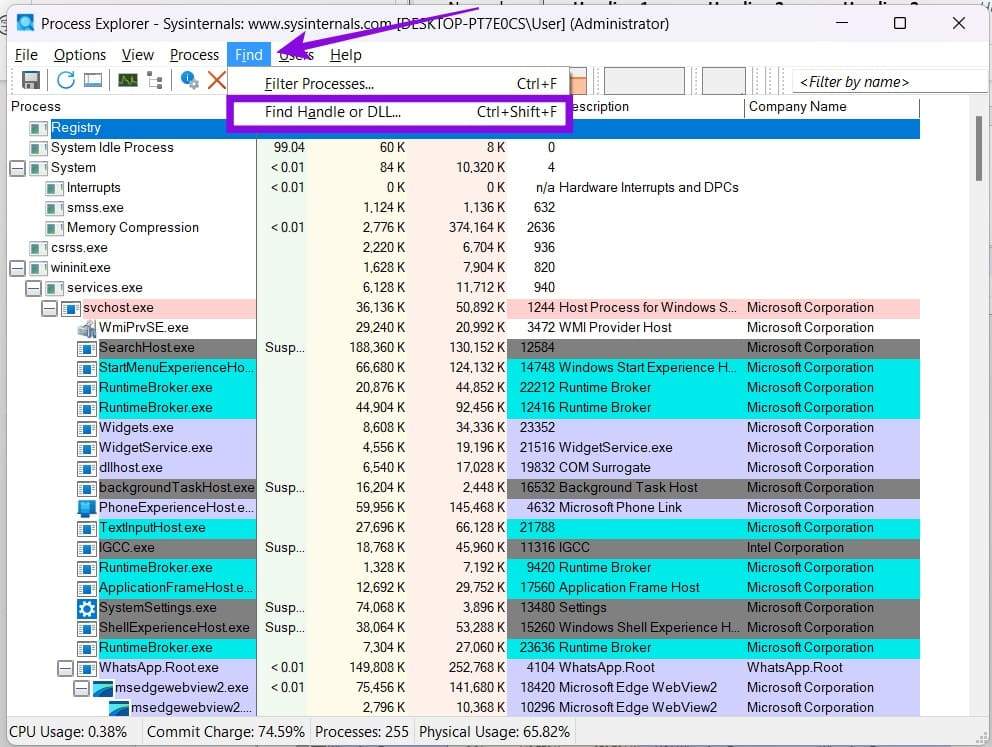Open the File menu

pos(26,55)
